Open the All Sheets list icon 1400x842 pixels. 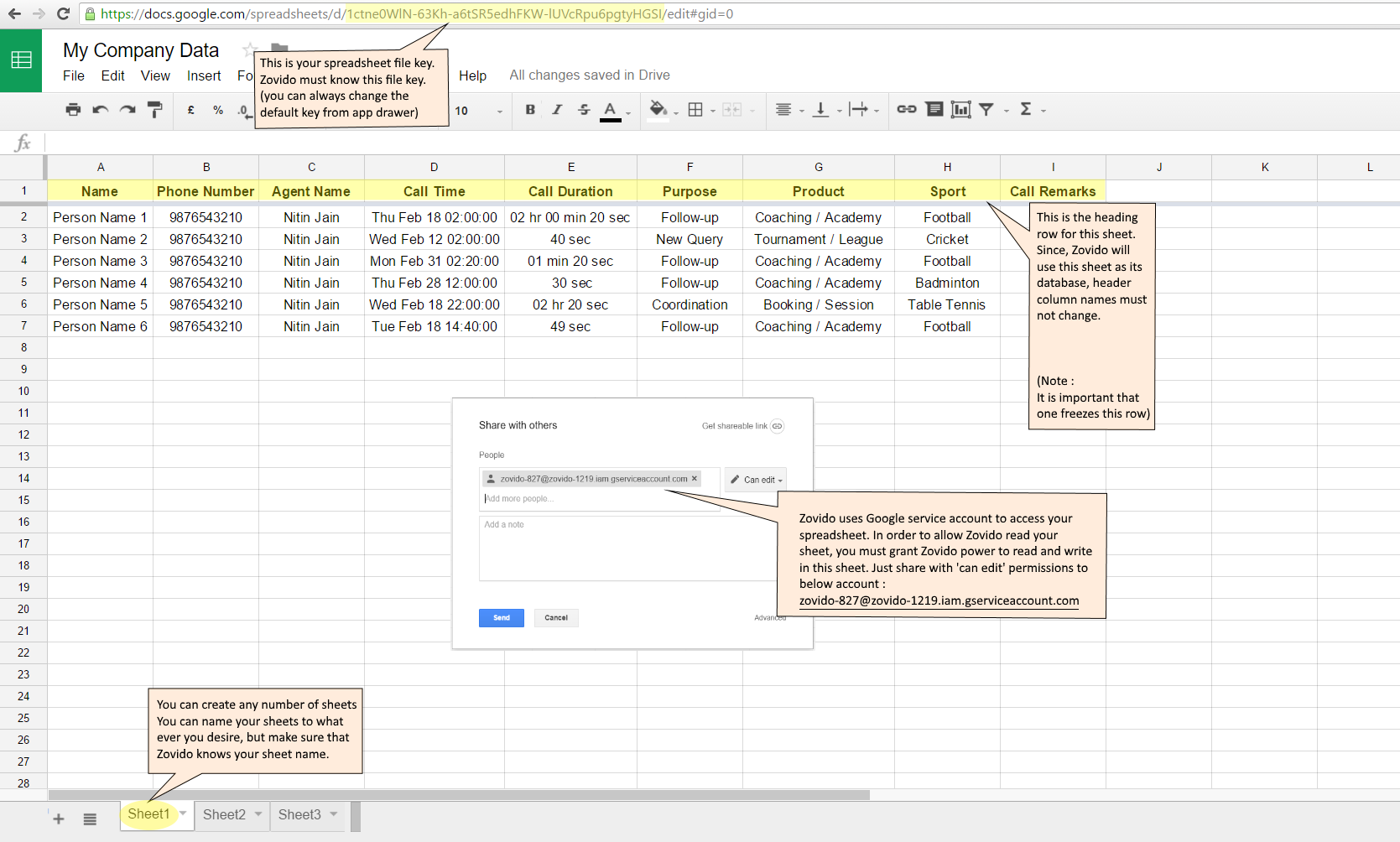90,819
